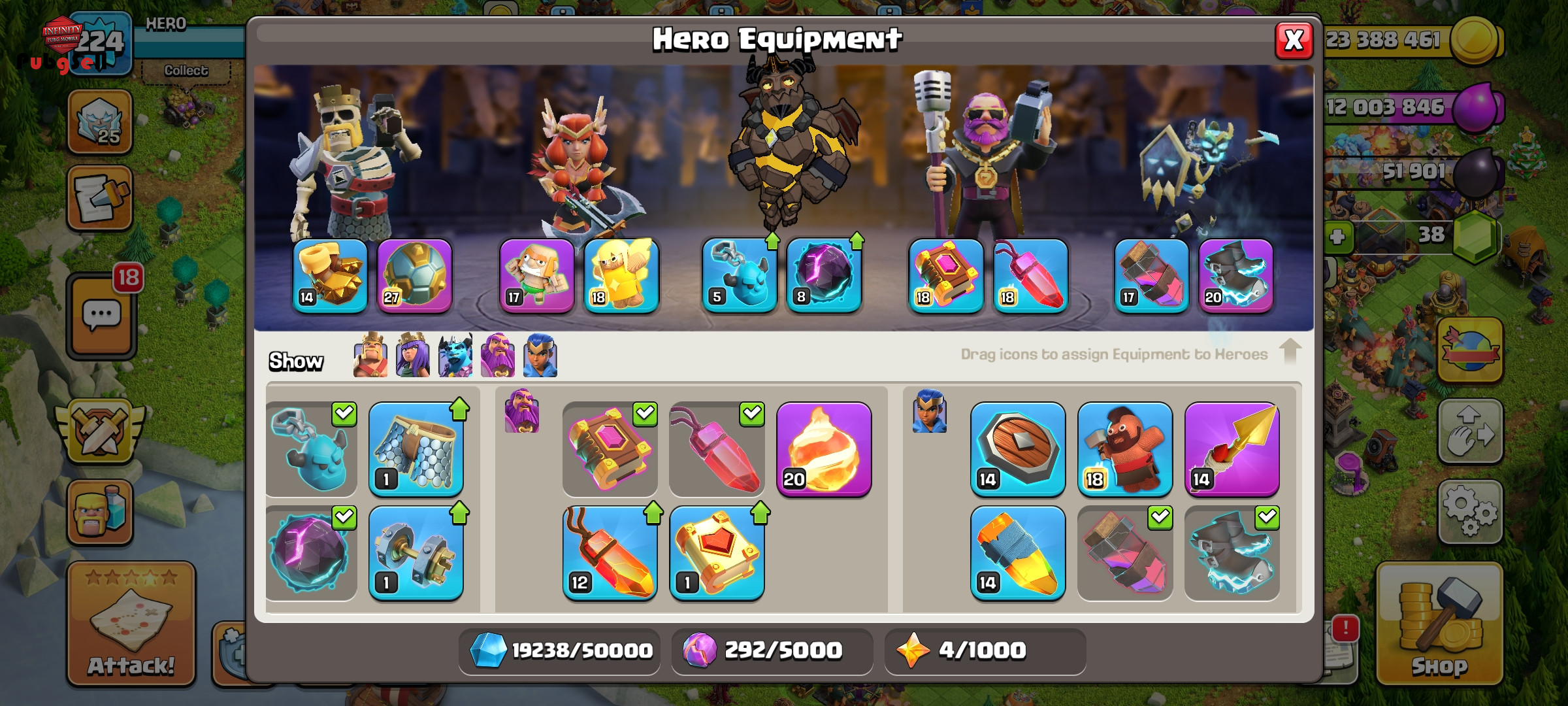This screenshot has height=706, width=1568.
Task: Add gems with the green plus button
Action: (1337, 236)
